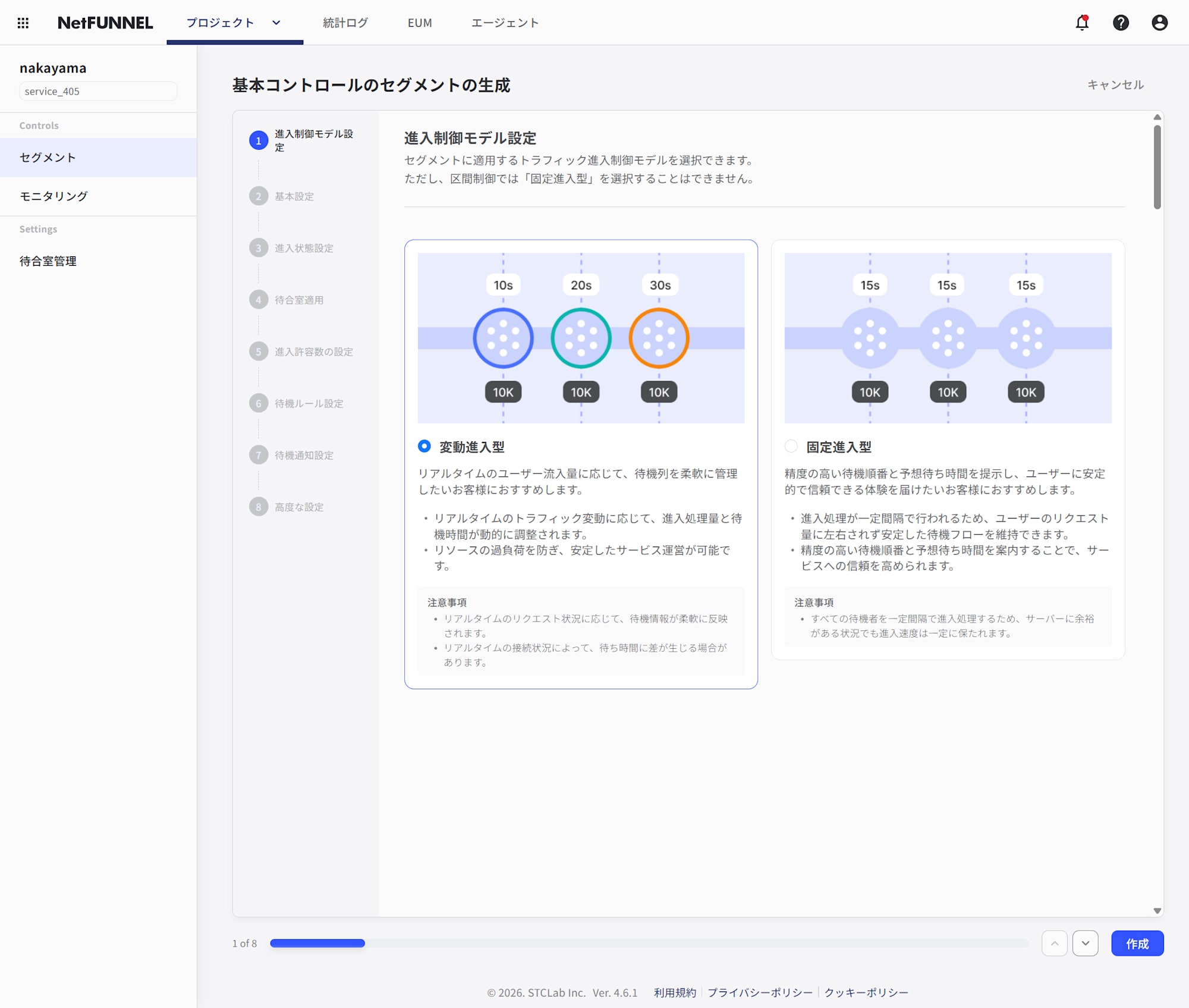Open the apps grid menu icon
The image size is (1189, 1008).
pyautogui.click(x=23, y=23)
